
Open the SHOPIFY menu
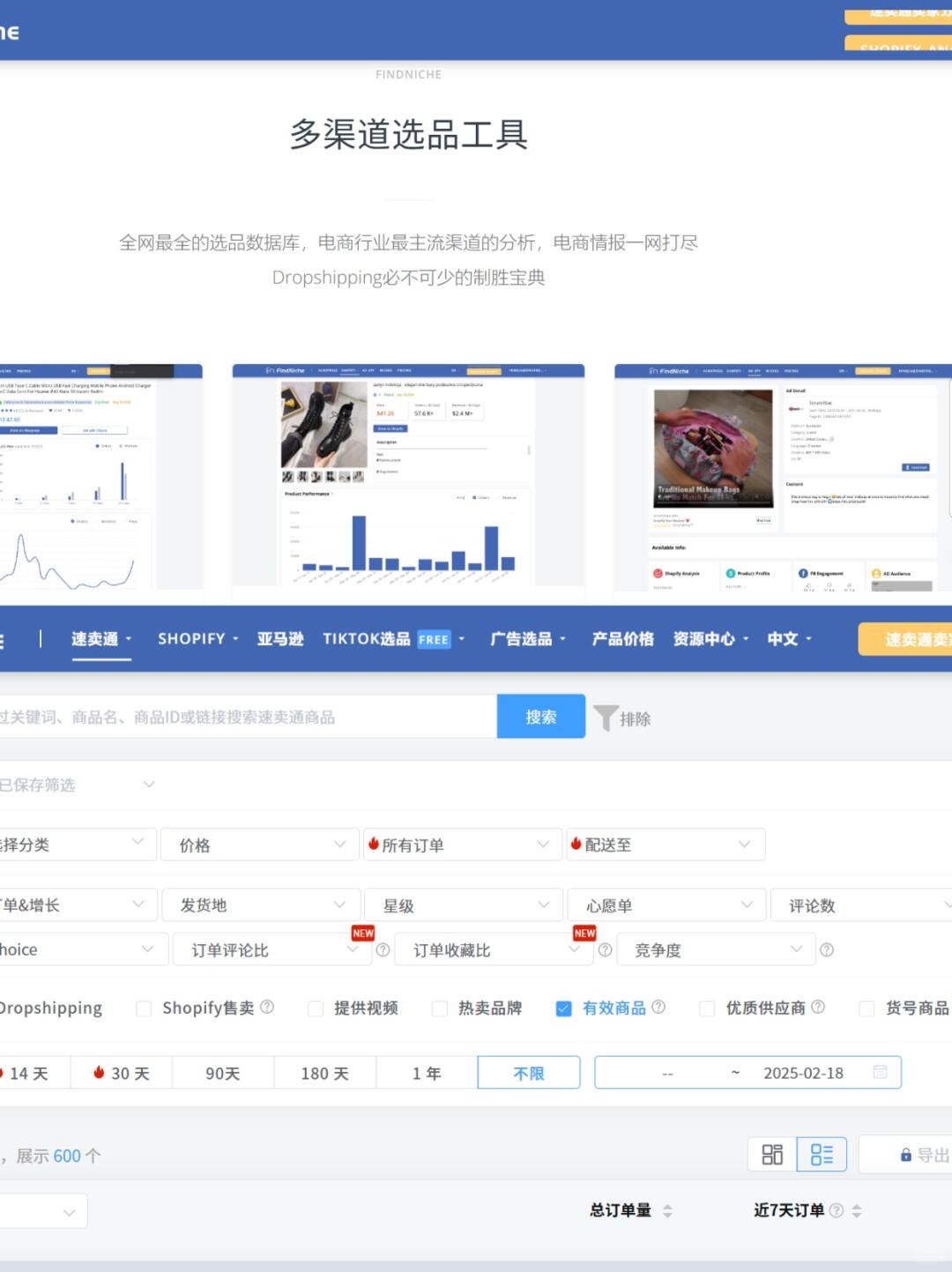click(x=198, y=639)
